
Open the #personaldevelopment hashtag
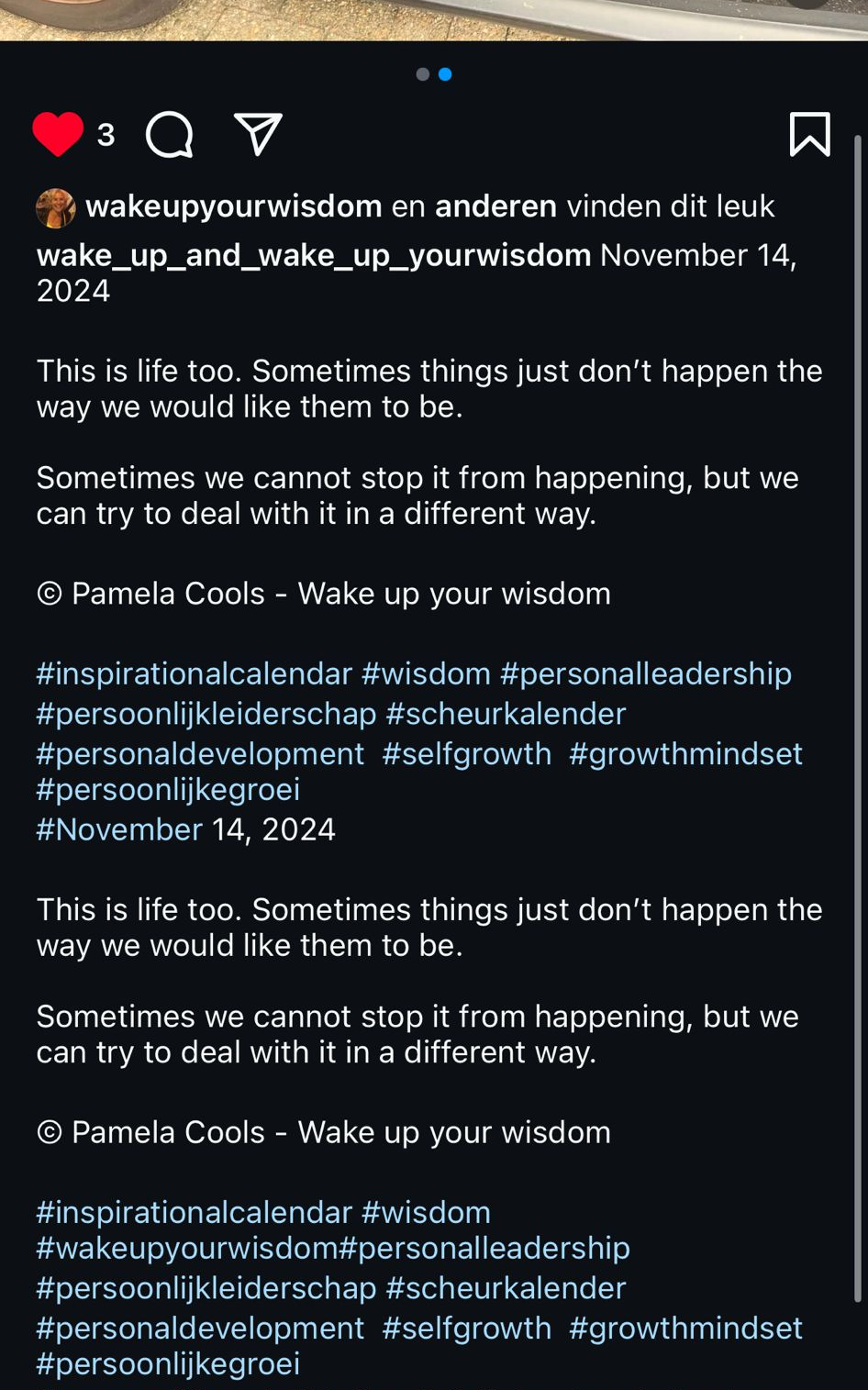[198, 753]
